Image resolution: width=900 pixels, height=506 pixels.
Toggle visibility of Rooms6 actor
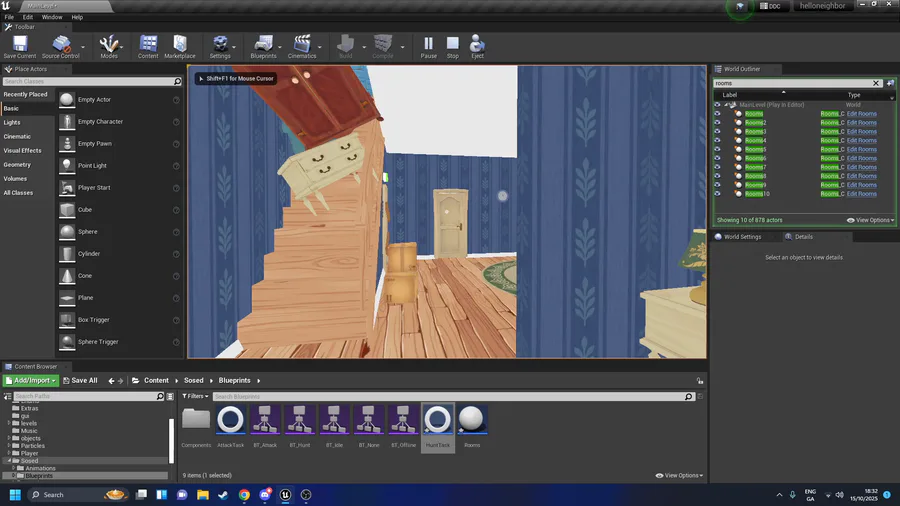717,158
